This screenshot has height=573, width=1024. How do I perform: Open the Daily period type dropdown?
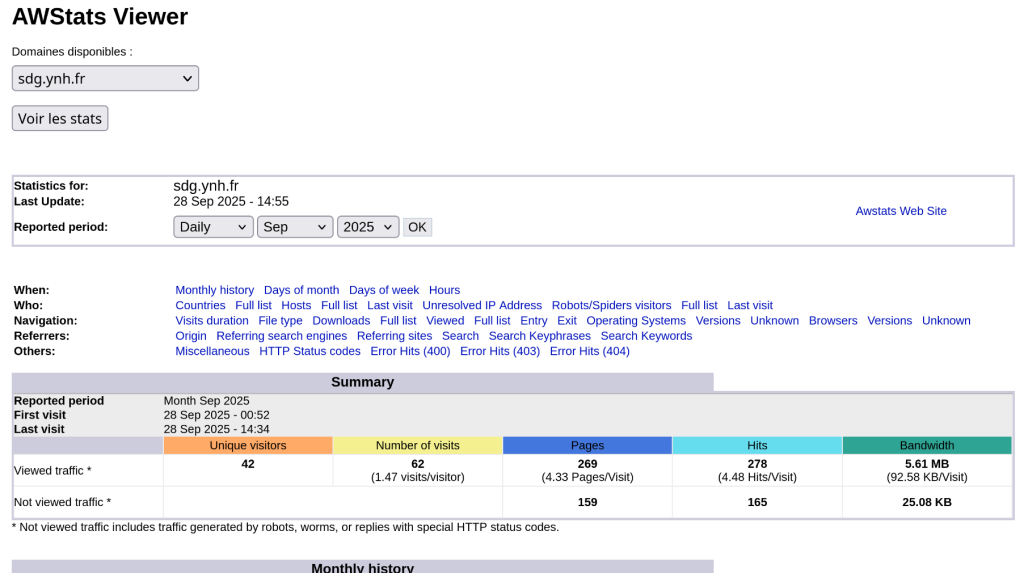tap(213, 227)
